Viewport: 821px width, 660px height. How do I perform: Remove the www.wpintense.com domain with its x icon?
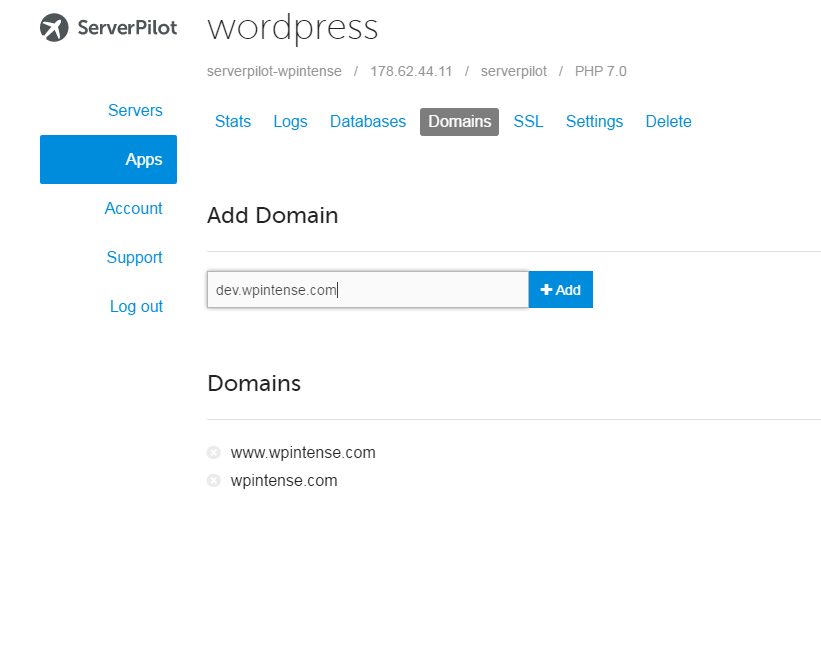pyautogui.click(x=214, y=452)
